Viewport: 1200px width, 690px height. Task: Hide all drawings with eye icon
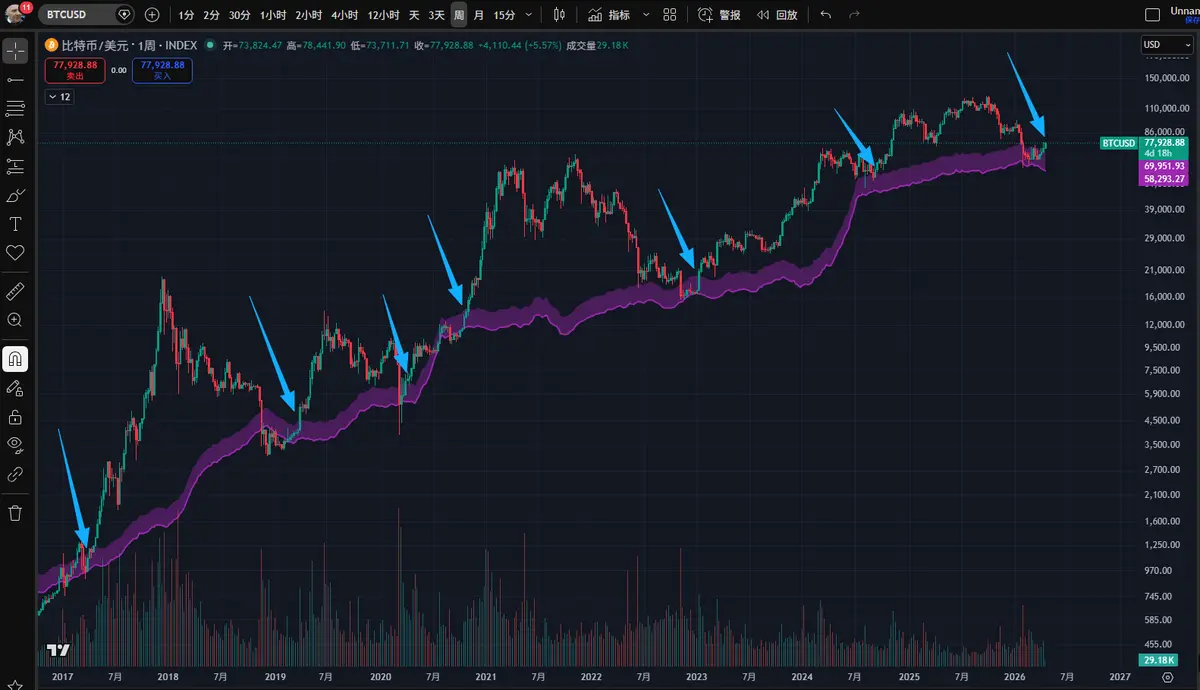15,445
